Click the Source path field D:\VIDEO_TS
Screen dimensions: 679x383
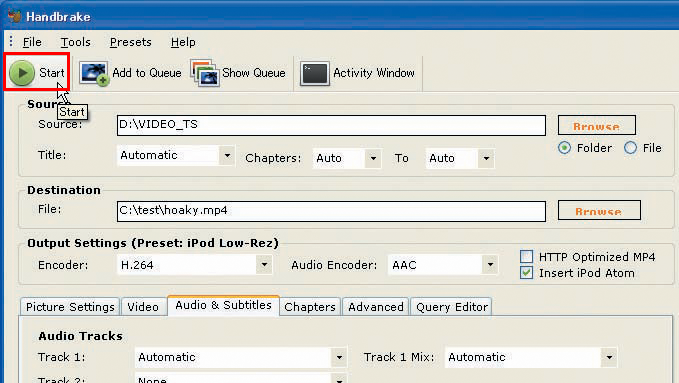331,125
